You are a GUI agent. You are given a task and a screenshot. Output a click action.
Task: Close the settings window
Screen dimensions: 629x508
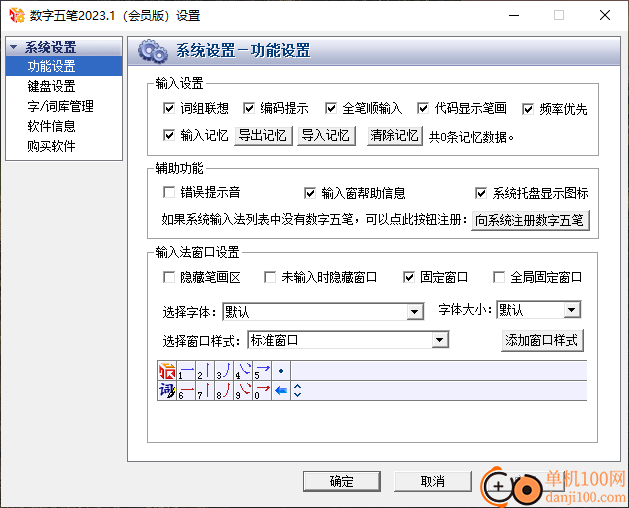click(x=605, y=15)
